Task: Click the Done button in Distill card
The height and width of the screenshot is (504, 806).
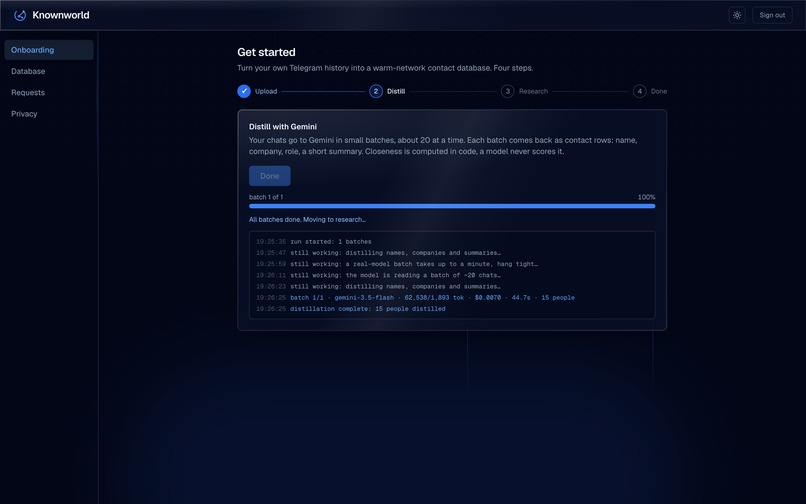Action: click(x=269, y=176)
